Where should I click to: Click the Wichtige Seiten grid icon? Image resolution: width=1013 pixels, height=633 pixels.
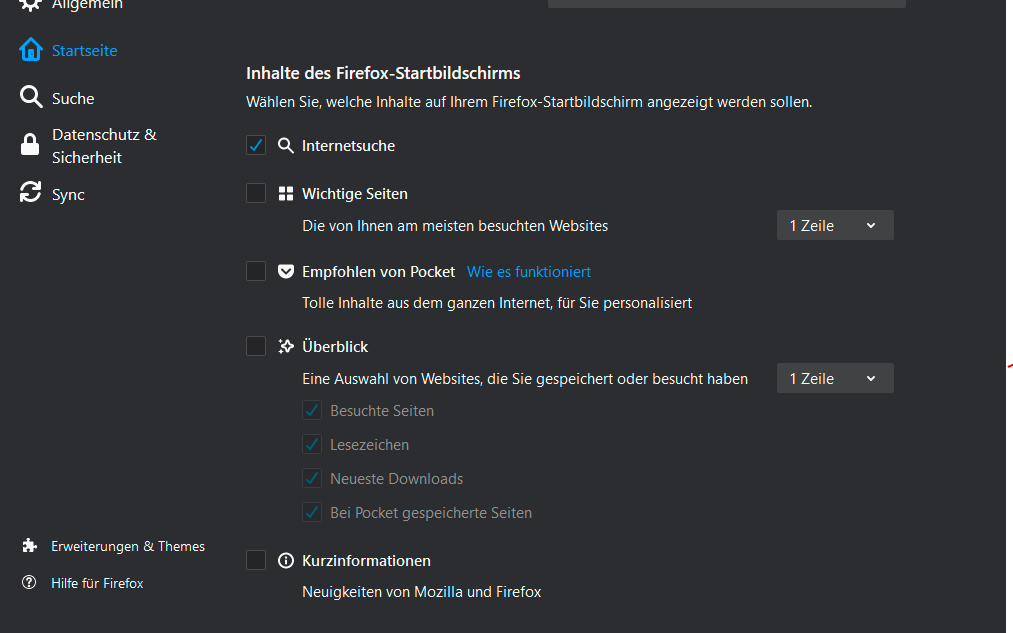point(286,194)
